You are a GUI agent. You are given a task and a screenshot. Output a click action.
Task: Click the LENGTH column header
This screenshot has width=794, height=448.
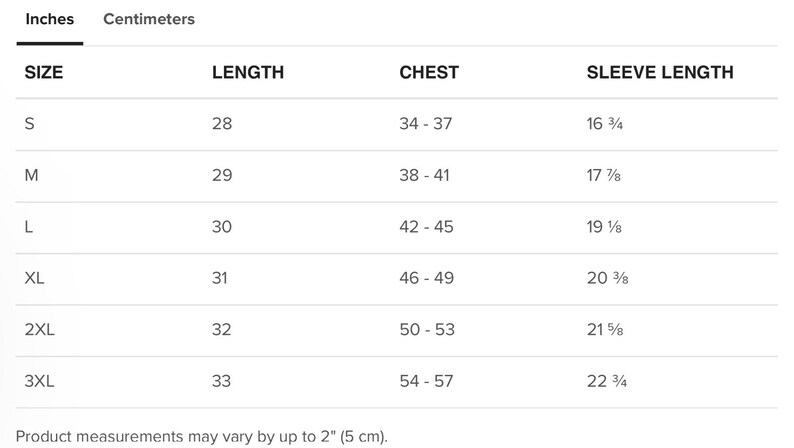248,72
